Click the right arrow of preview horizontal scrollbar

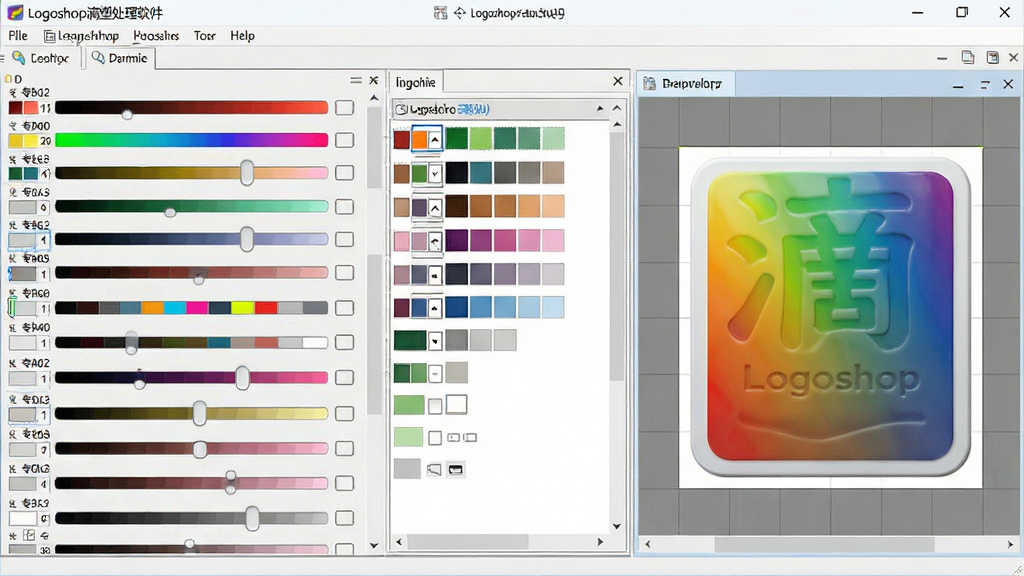pyautogui.click(x=1010, y=544)
